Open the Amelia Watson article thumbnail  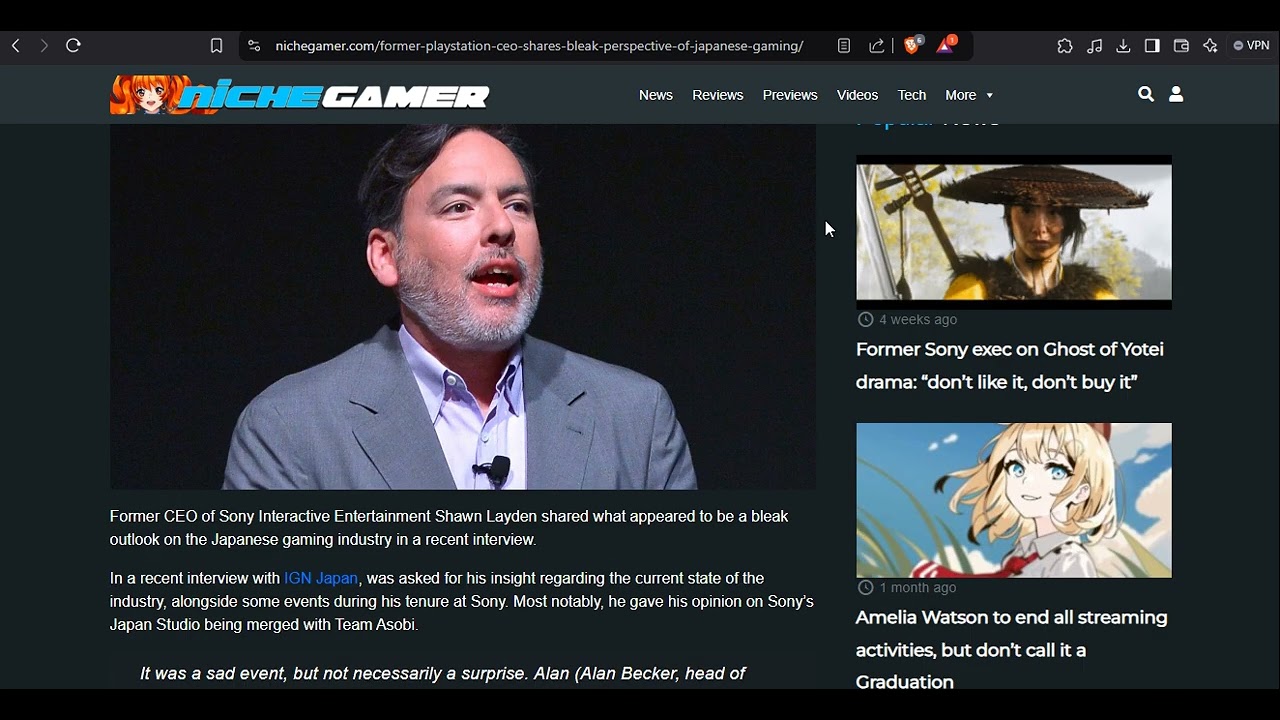(x=1014, y=500)
